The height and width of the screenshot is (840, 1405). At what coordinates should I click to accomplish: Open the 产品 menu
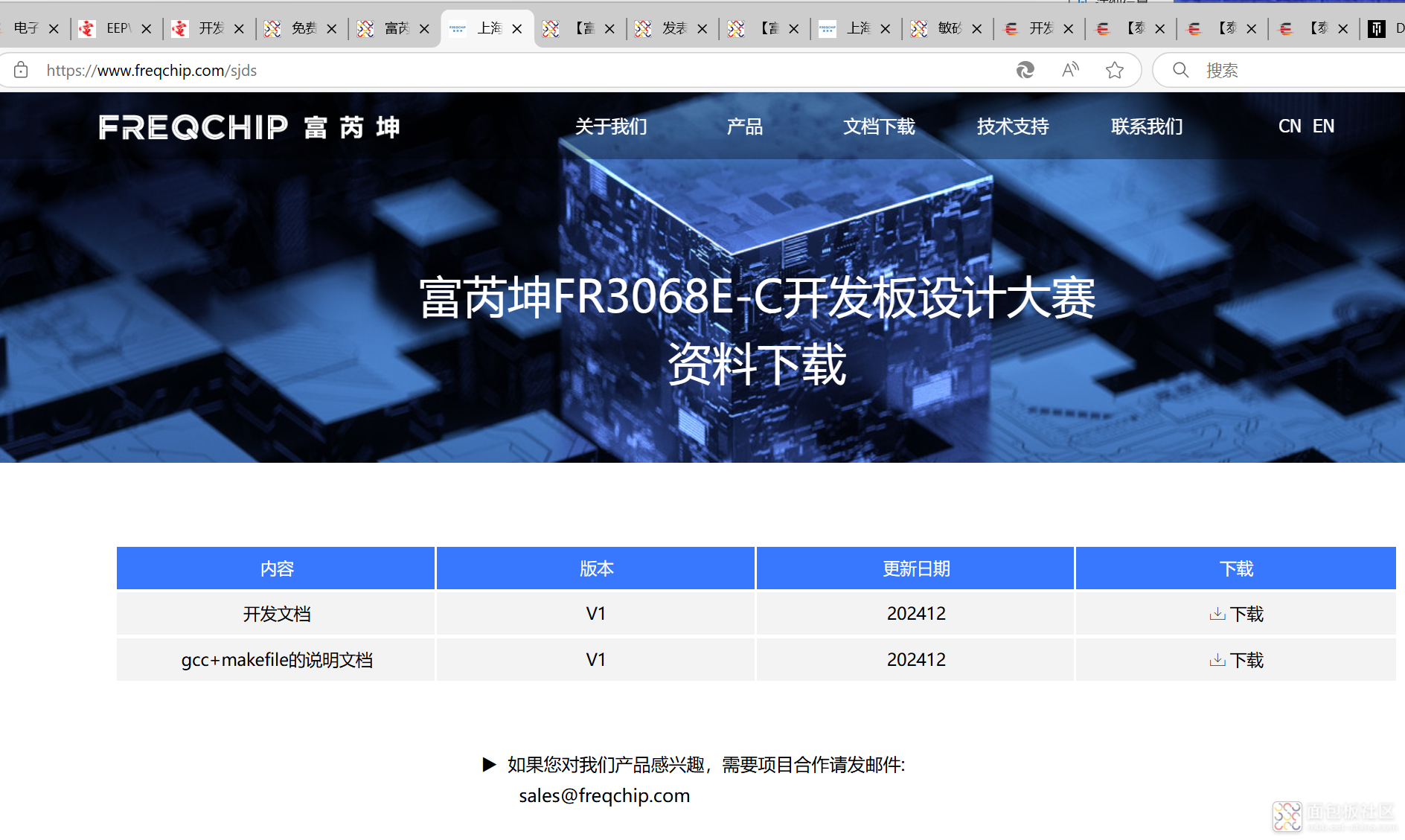pos(745,126)
